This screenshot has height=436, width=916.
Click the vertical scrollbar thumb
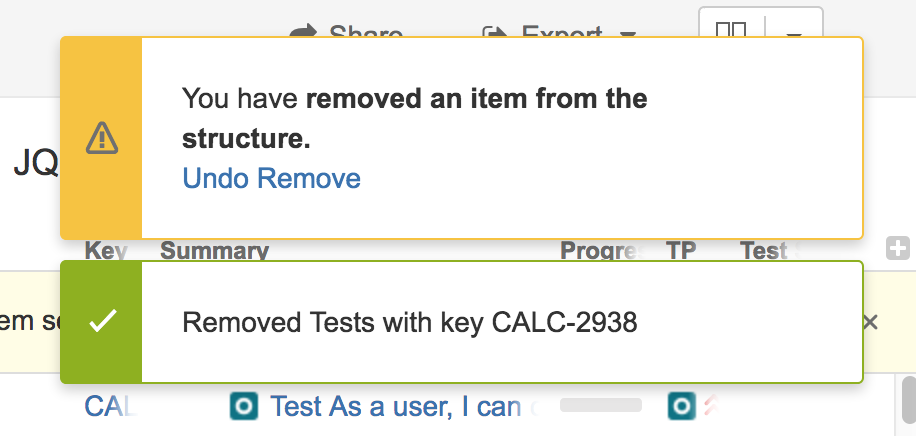[x=908, y=399]
